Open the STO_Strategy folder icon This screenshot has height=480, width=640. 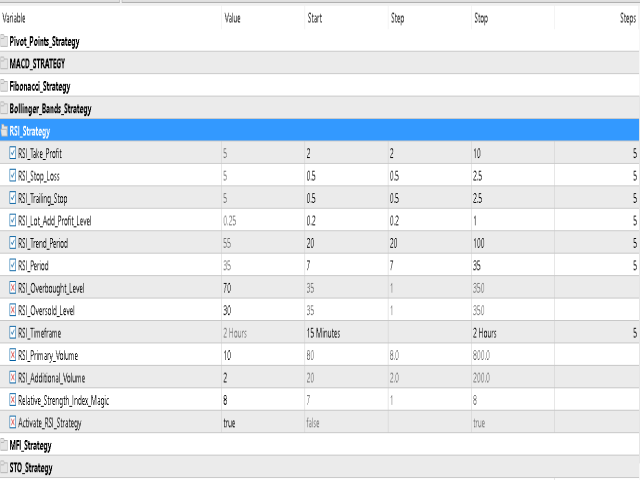tap(4, 467)
